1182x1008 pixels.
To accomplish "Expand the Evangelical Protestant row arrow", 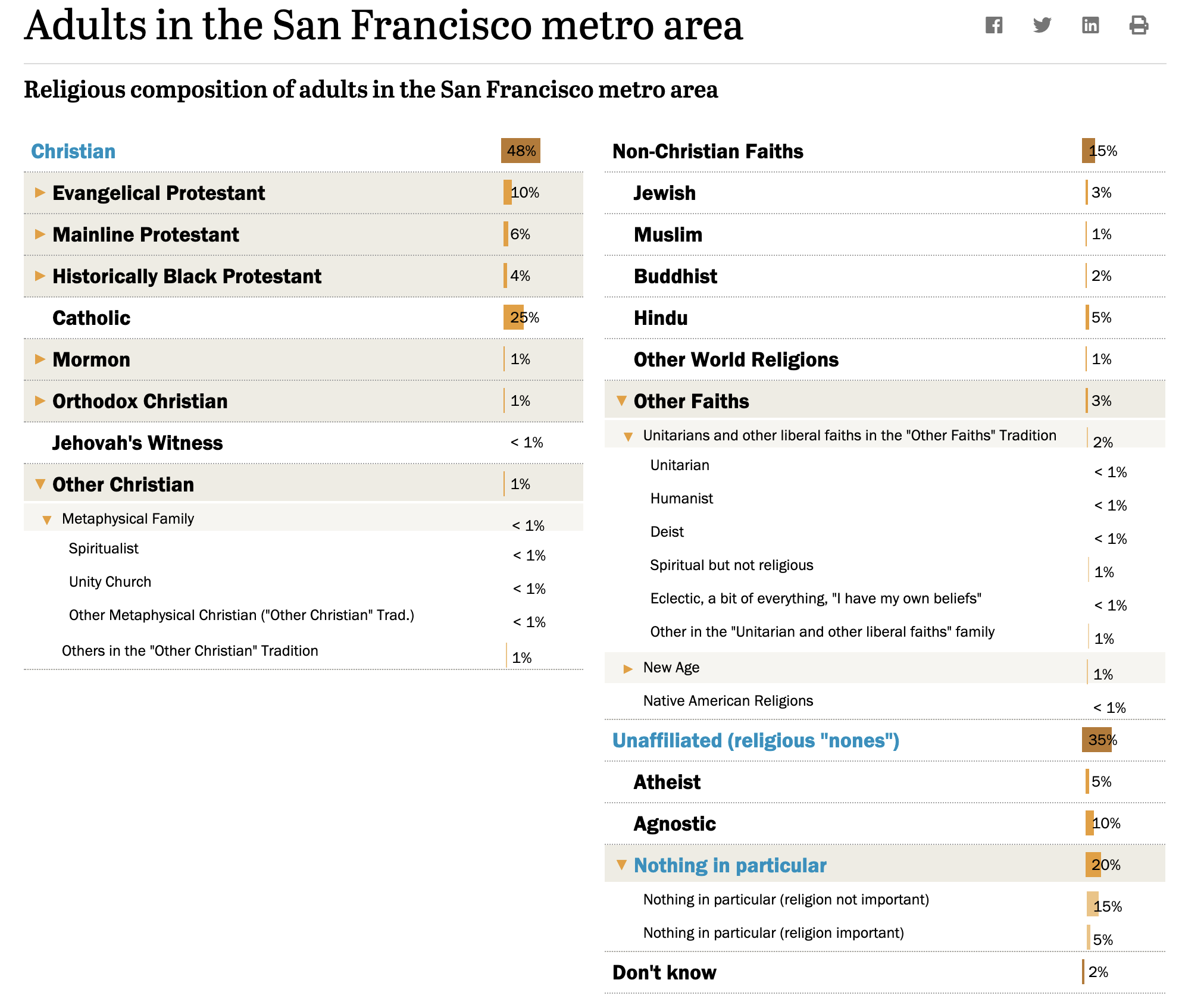I will point(40,192).
